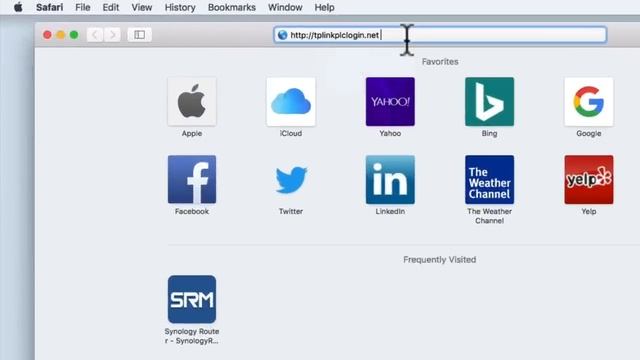Open the LinkedIn favorite tile
640x360 pixels.
pyautogui.click(x=390, y=180)
